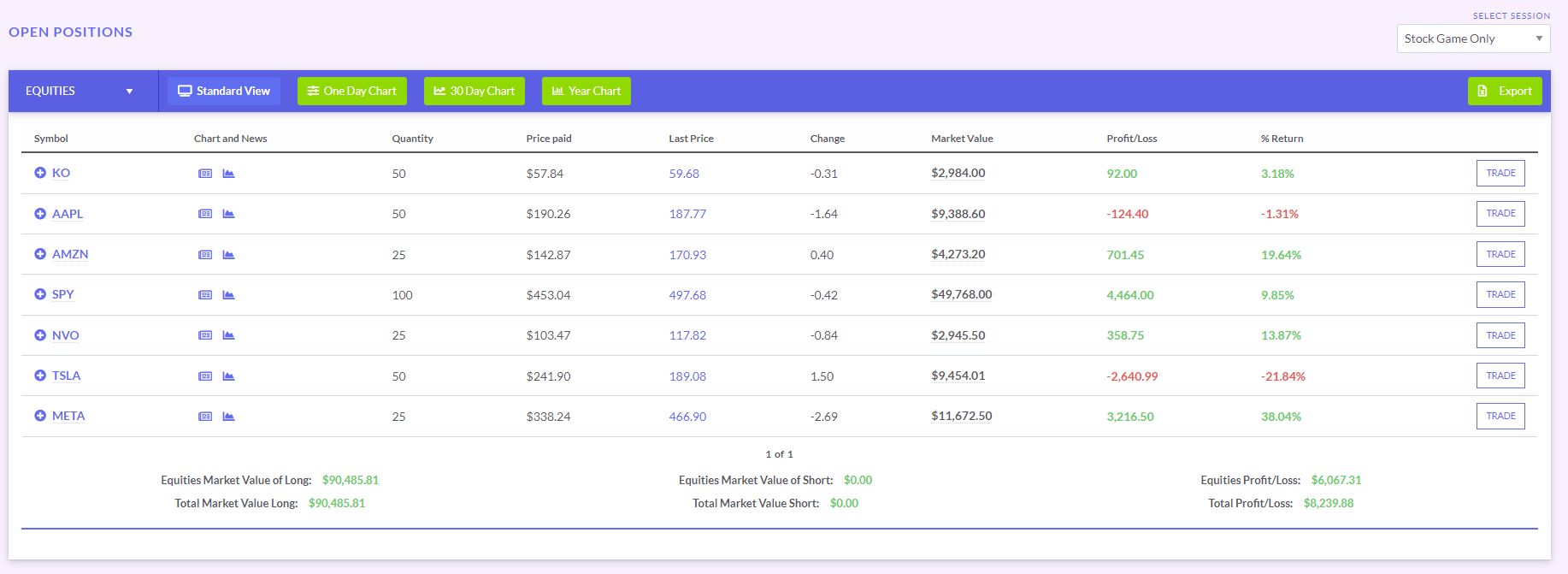Open news icon for AAPL row
Screen dimensions: 1568x574
point(205,214)
